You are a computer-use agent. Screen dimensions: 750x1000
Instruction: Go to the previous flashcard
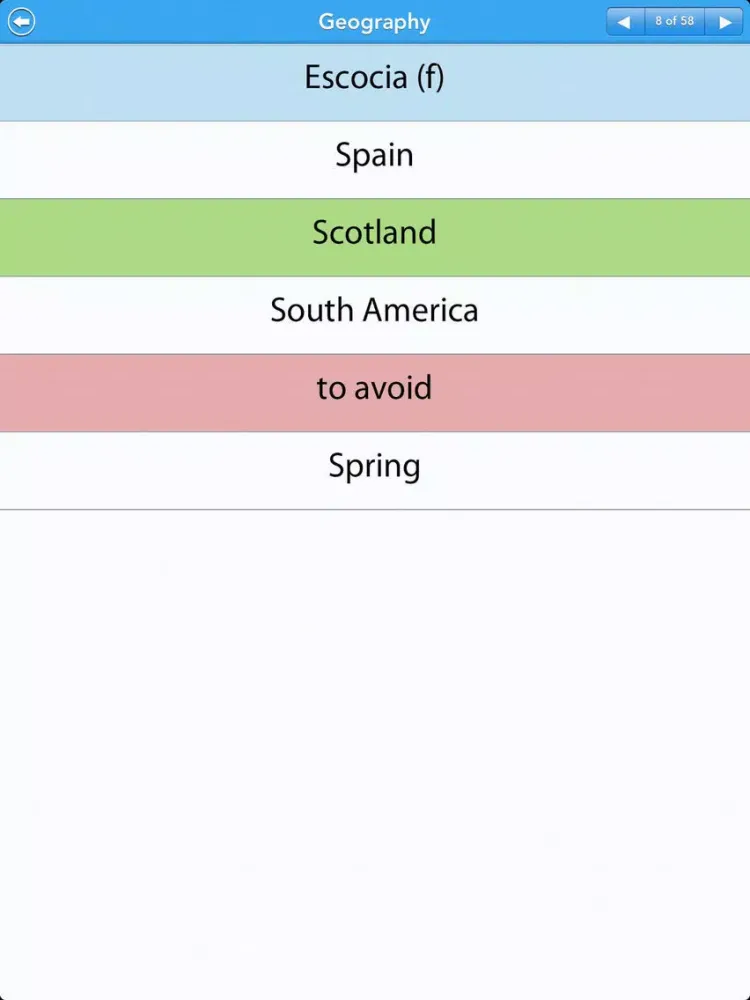click(x=625, y=21)
